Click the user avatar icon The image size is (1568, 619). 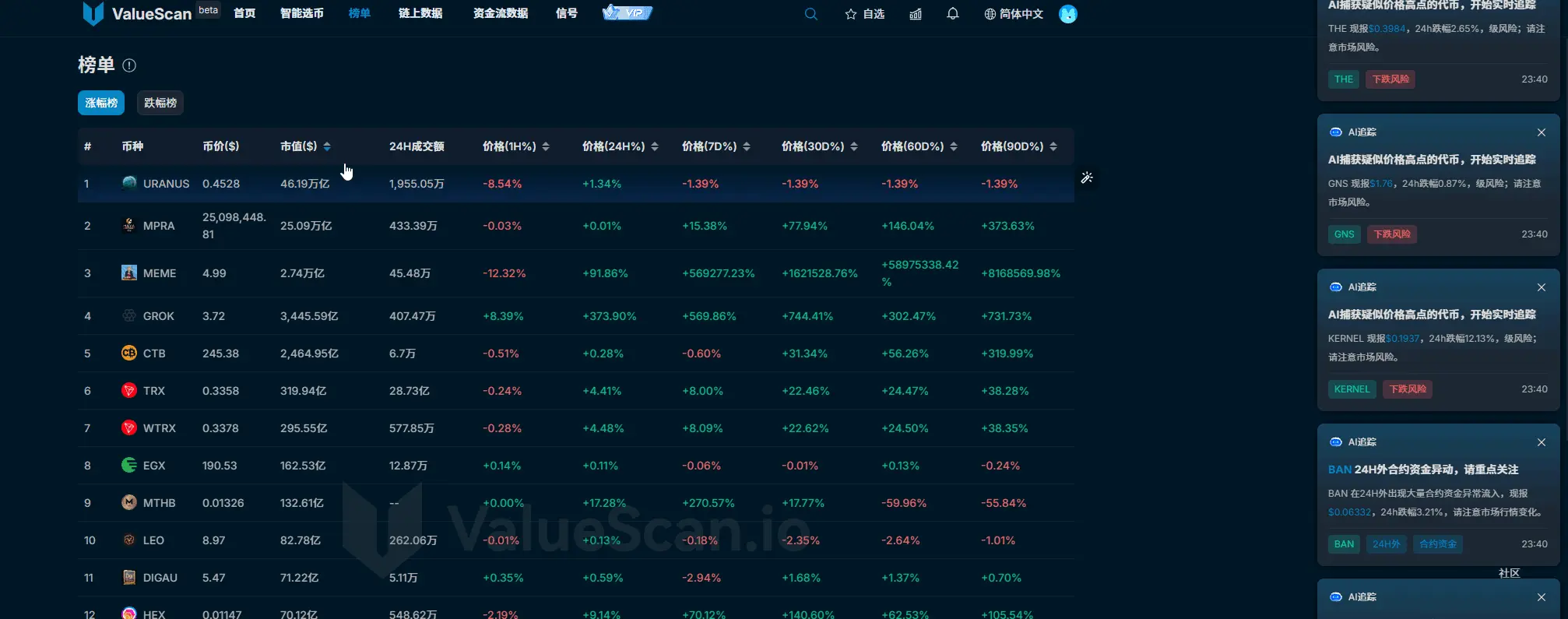1068,14
